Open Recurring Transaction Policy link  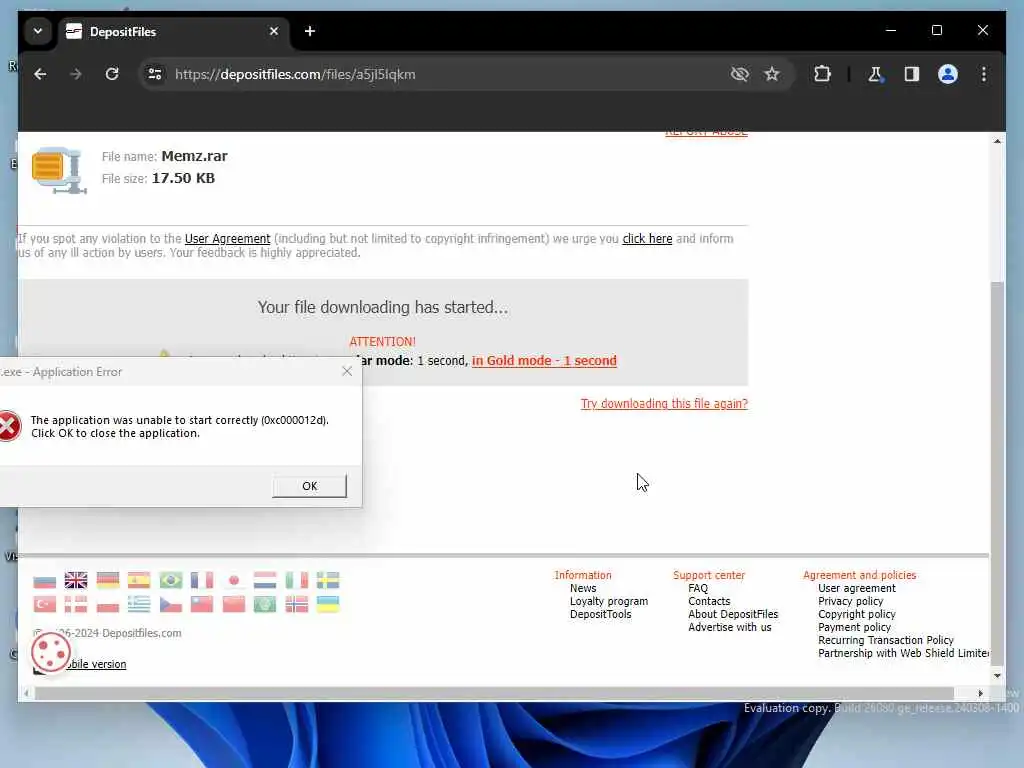(886, 640)
